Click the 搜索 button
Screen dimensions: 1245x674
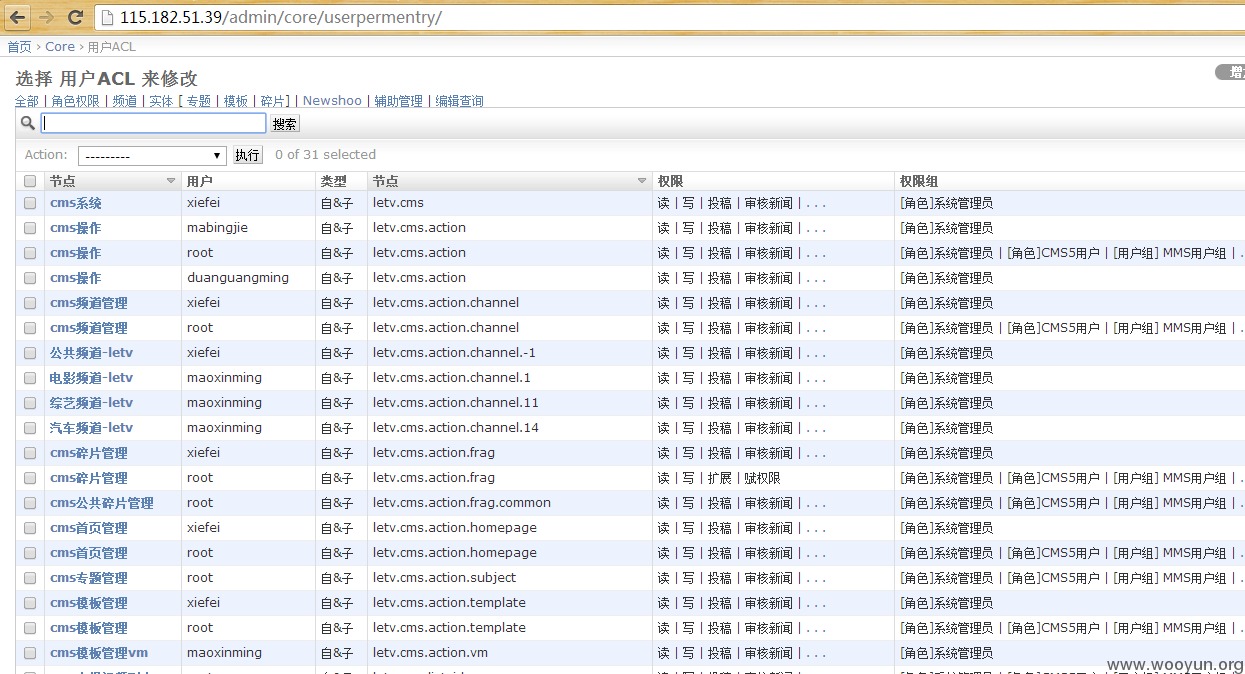coord(285,124)
